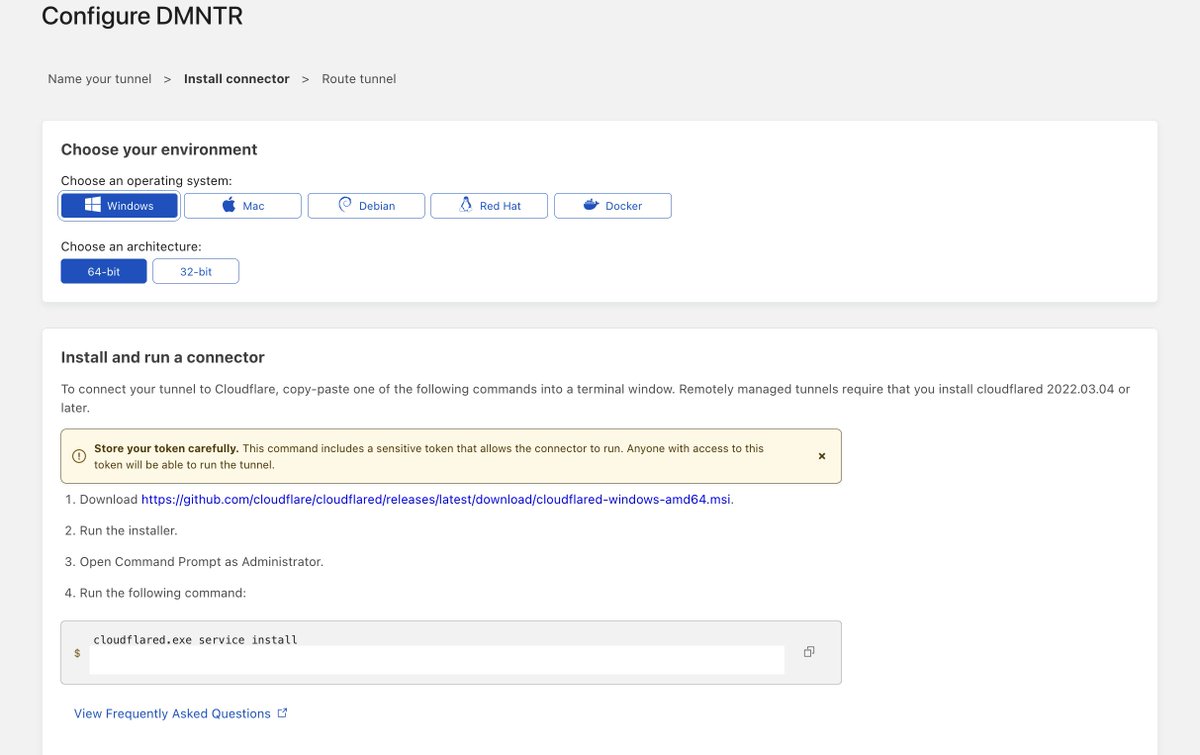This screenshot has width=1200, height=755.
Task: Open View Frequently Asked Questions link
Action: 172,713
